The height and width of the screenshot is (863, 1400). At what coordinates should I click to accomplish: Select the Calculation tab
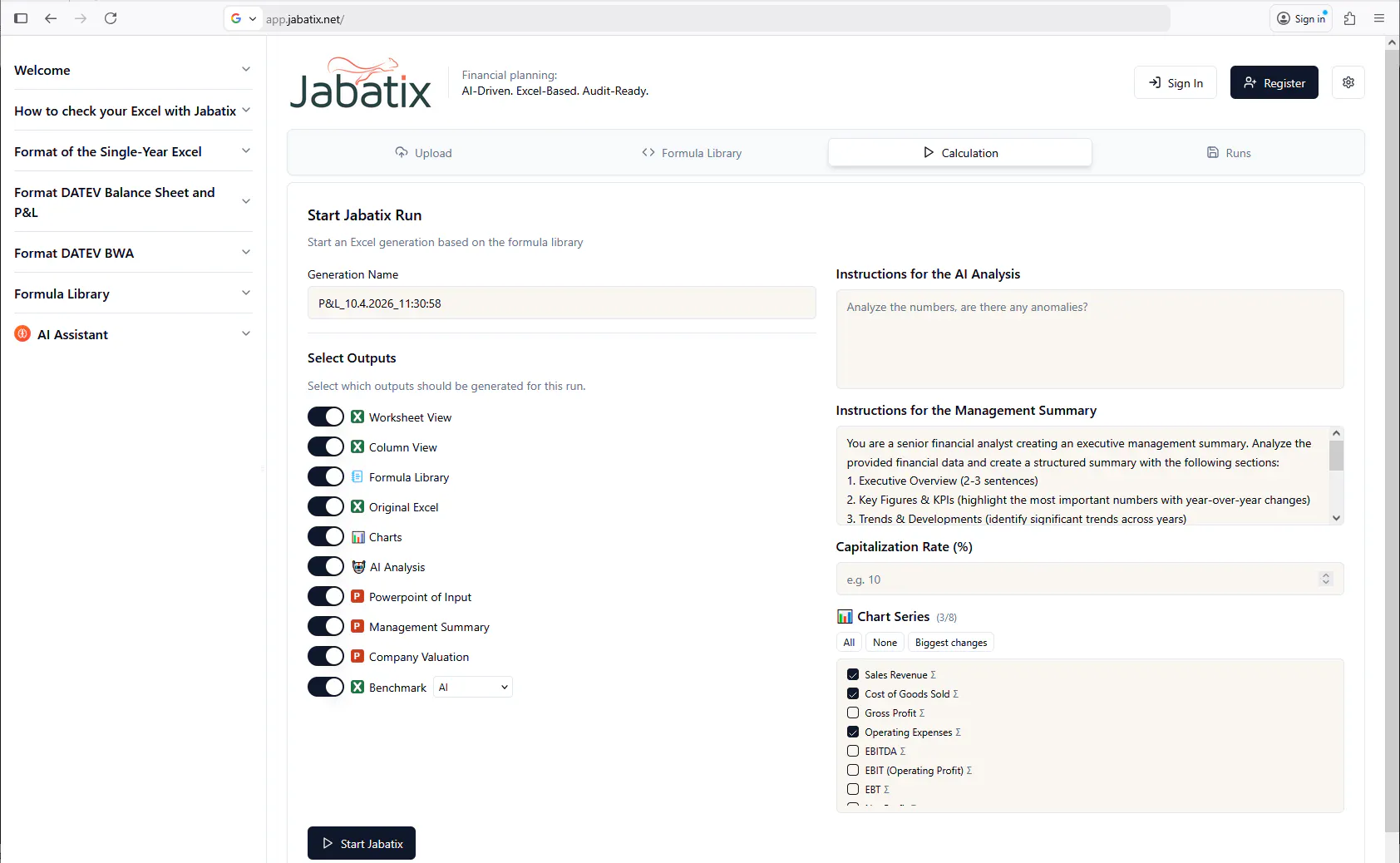(x=960, y=153)
